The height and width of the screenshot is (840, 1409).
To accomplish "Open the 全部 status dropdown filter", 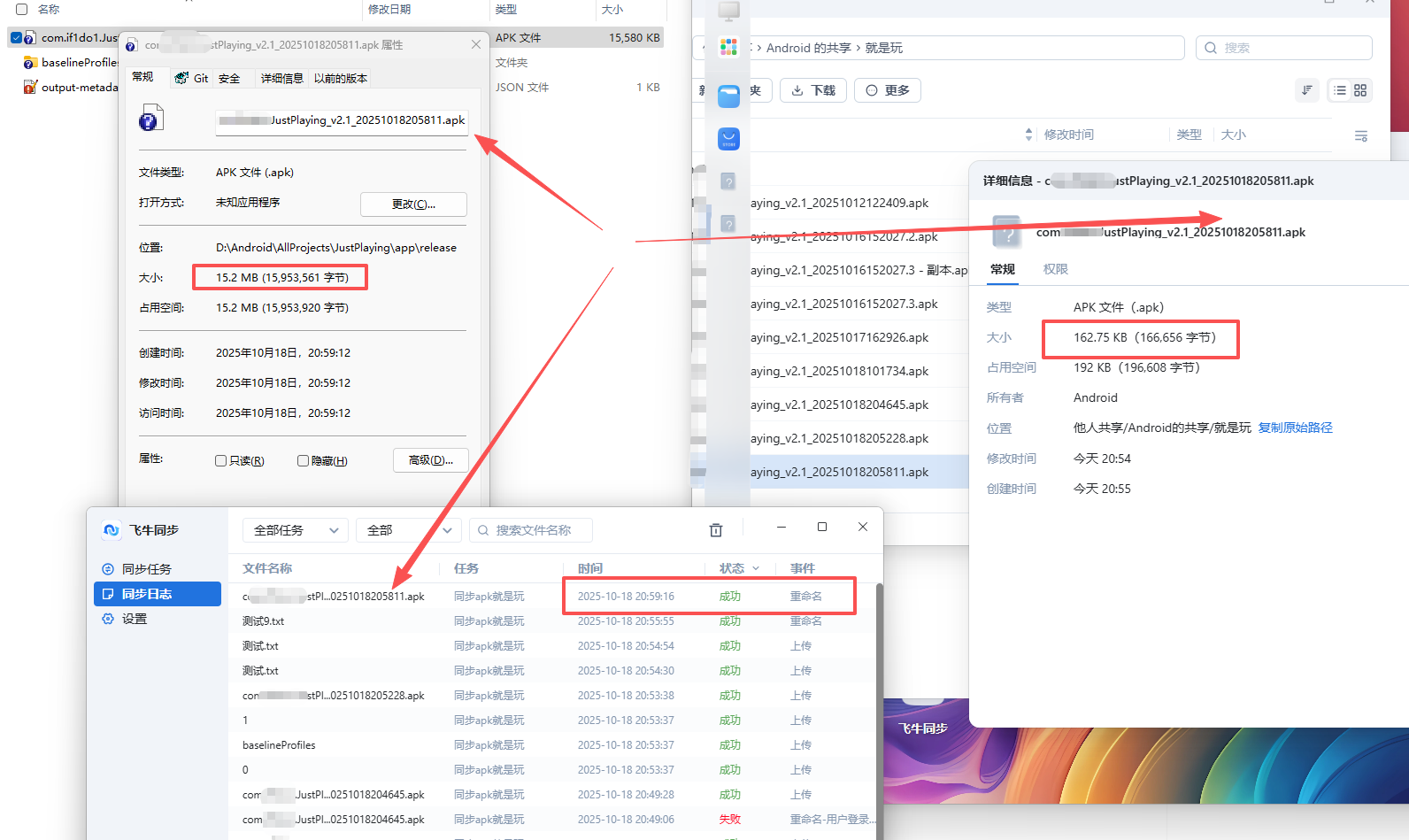I will [409, 530].
